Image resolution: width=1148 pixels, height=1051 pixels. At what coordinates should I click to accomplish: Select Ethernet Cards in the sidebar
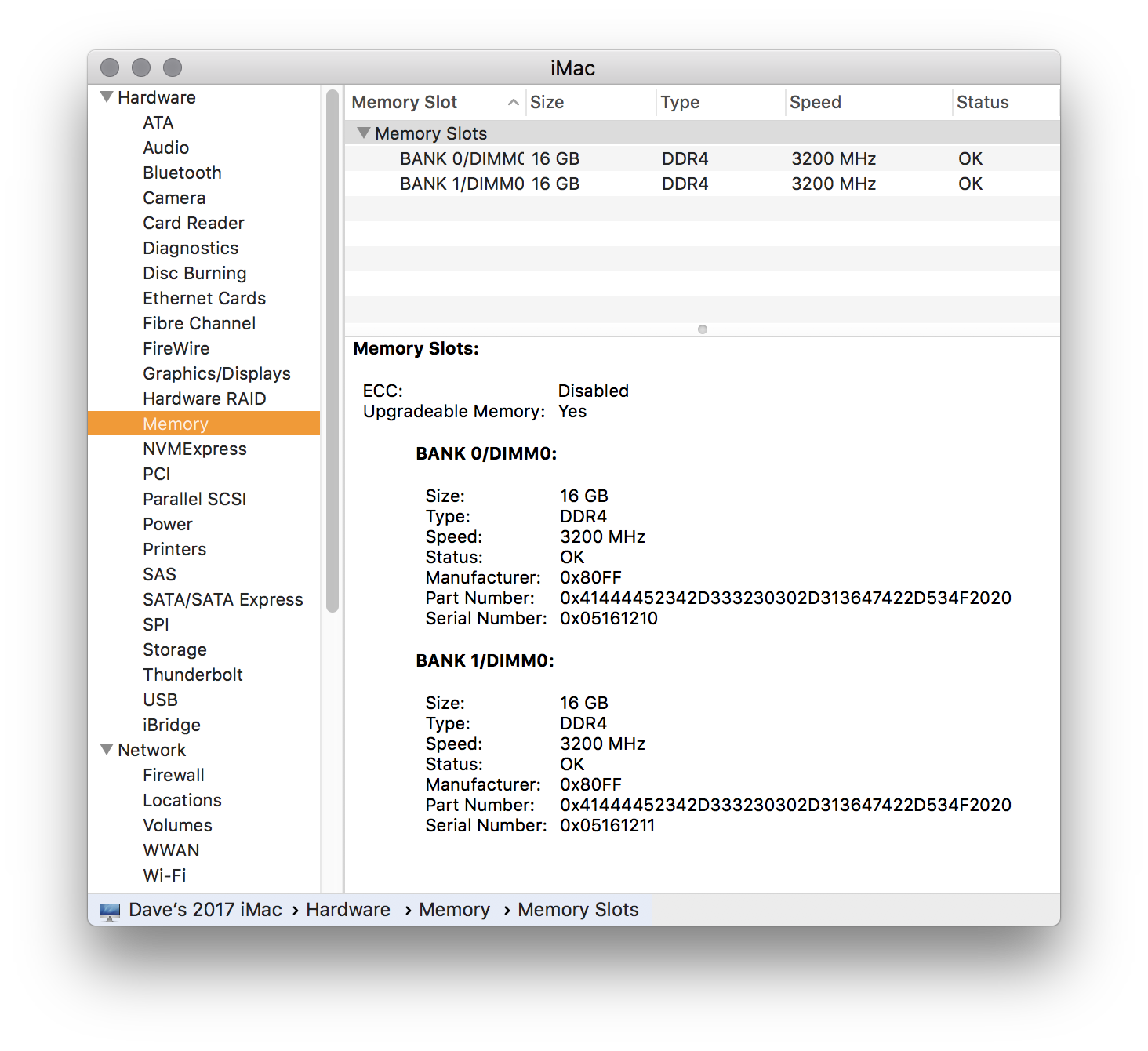[x=204, y=298]
